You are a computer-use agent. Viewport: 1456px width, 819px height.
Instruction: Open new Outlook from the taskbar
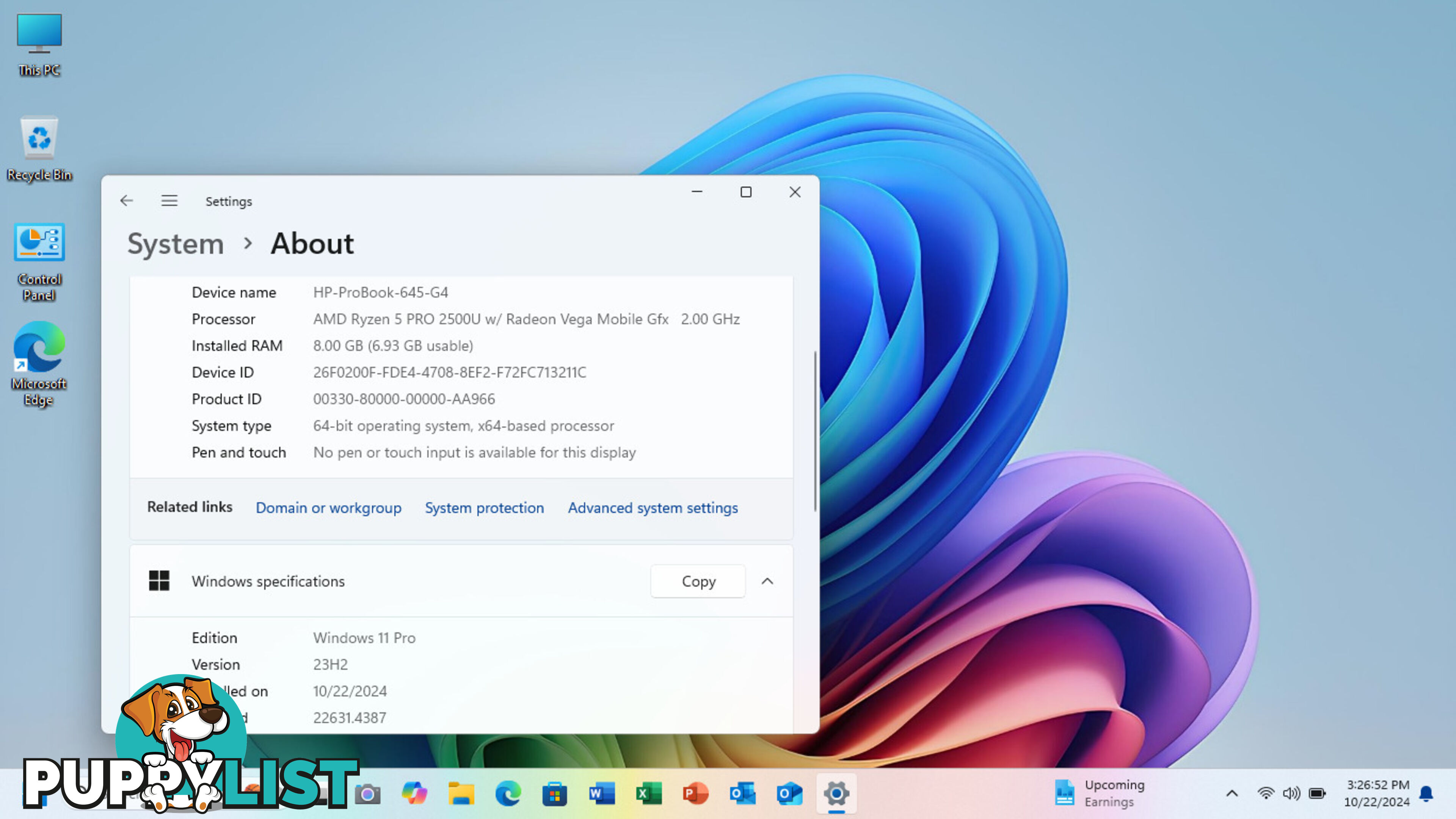789,794
